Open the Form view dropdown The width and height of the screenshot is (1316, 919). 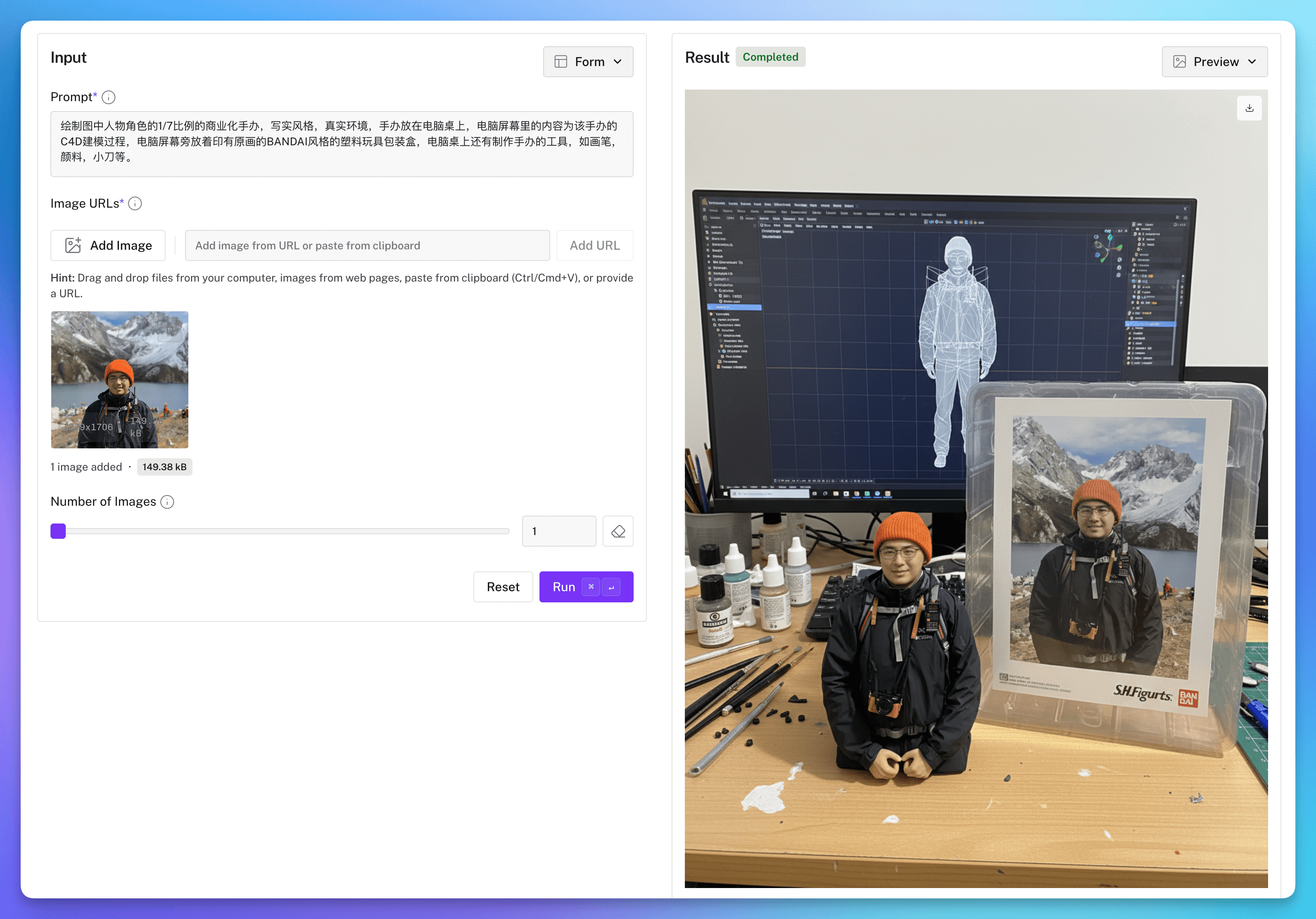click(x=588, y=62)
